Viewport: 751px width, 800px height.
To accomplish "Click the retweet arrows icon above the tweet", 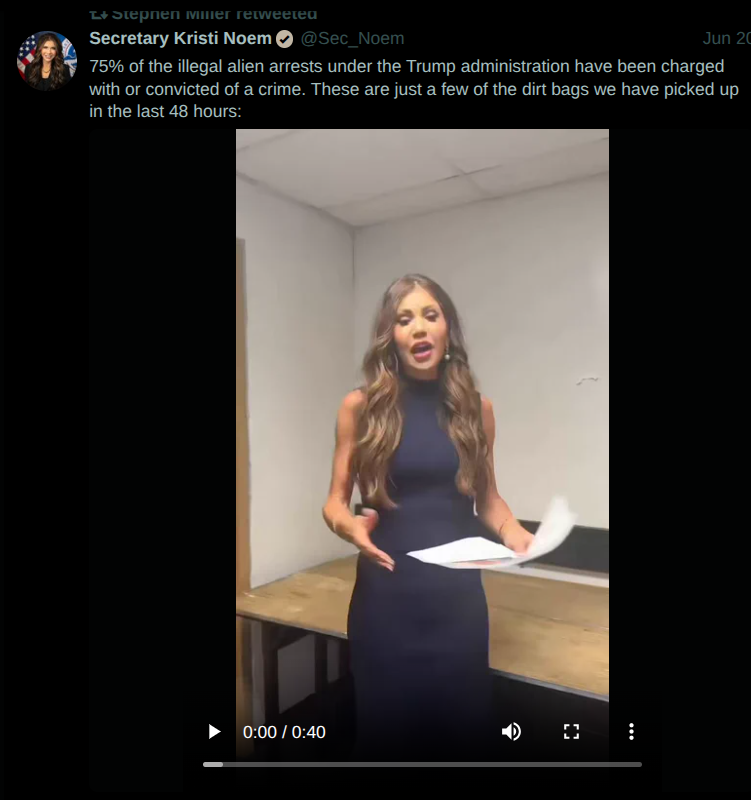I will (x=99, y=14).
